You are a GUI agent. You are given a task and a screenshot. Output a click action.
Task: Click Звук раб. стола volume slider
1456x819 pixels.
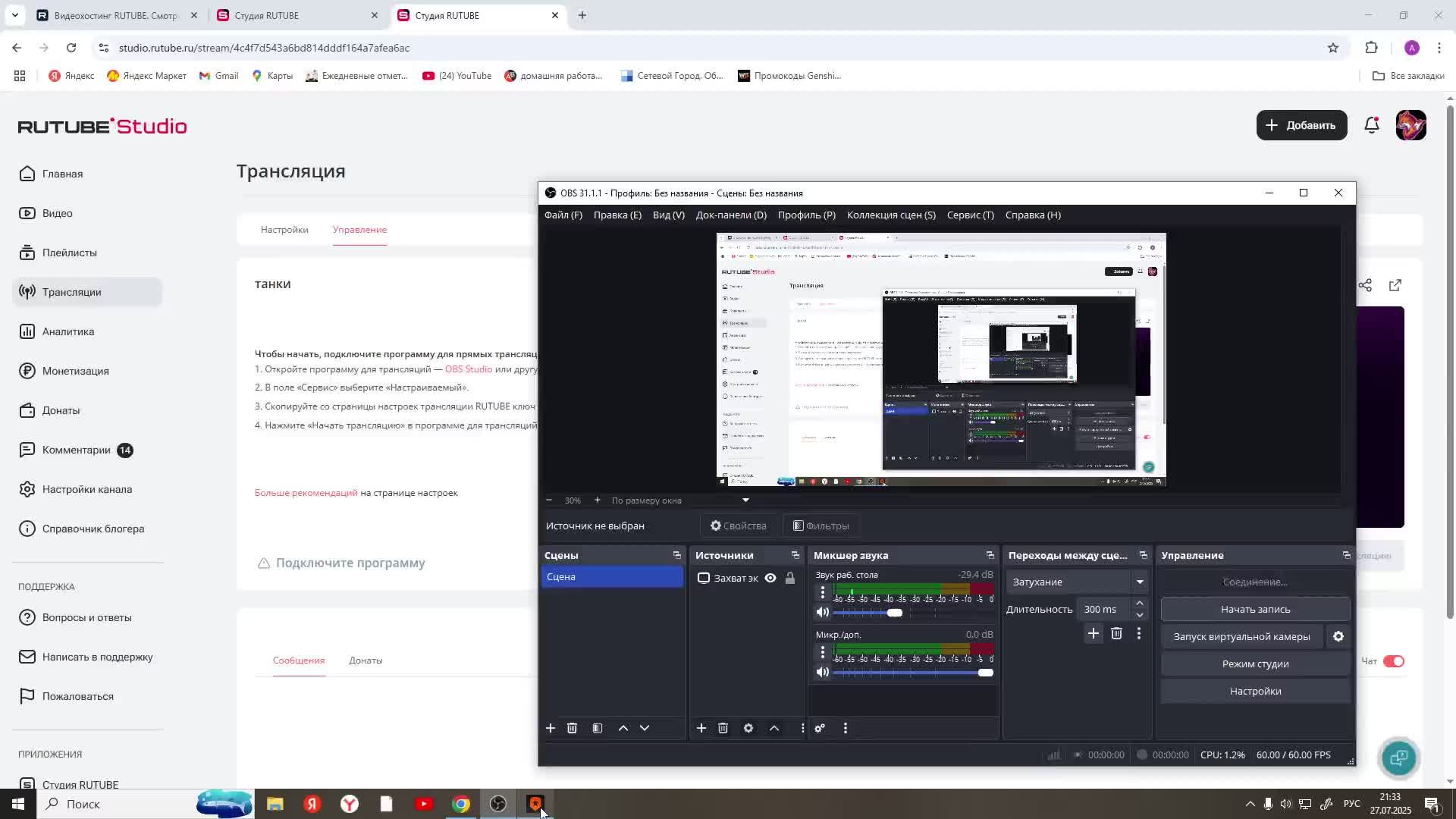click(913, 613)
